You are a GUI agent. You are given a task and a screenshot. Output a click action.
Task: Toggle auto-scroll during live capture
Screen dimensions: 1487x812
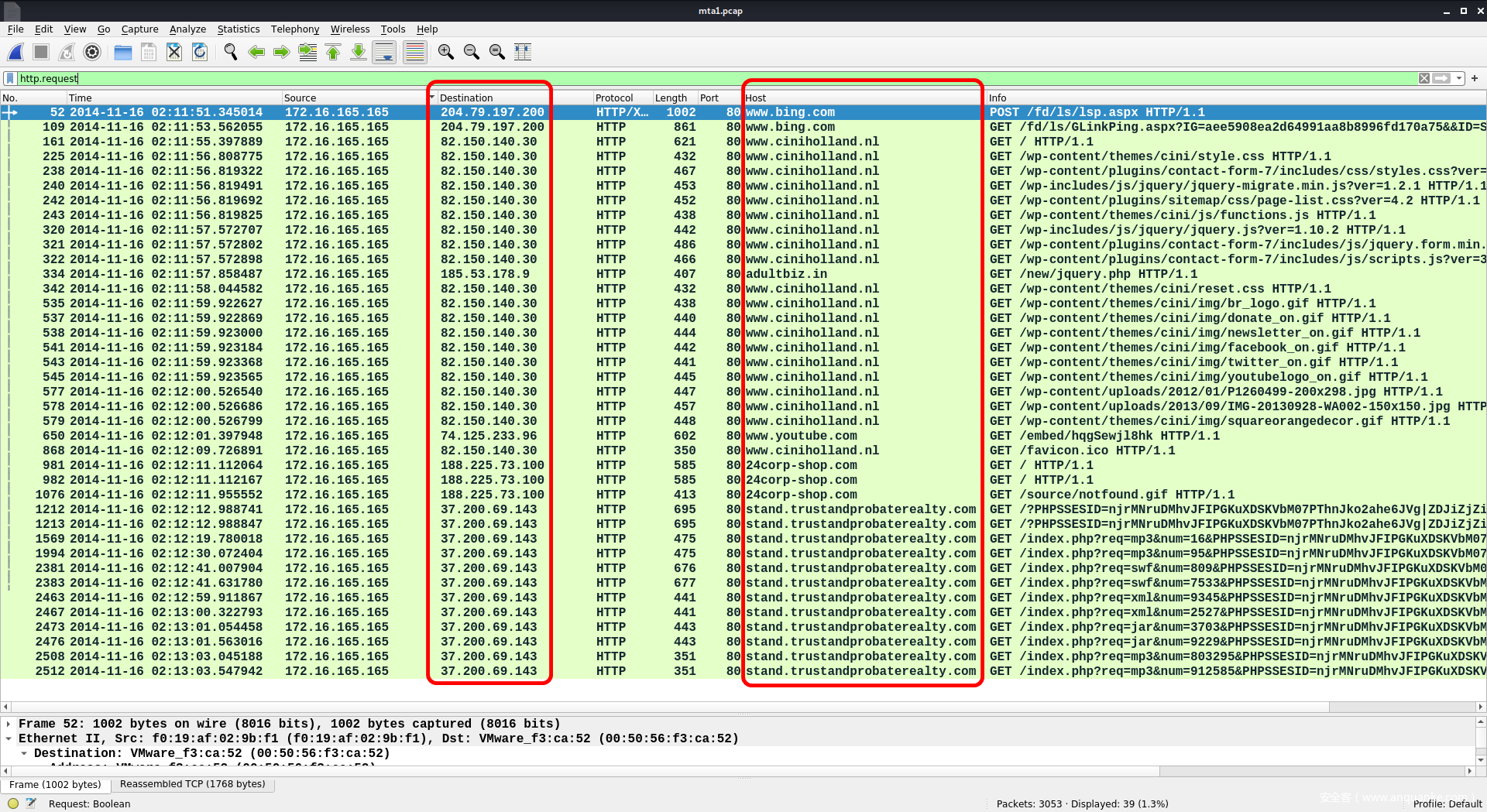[x=384, y=52]
